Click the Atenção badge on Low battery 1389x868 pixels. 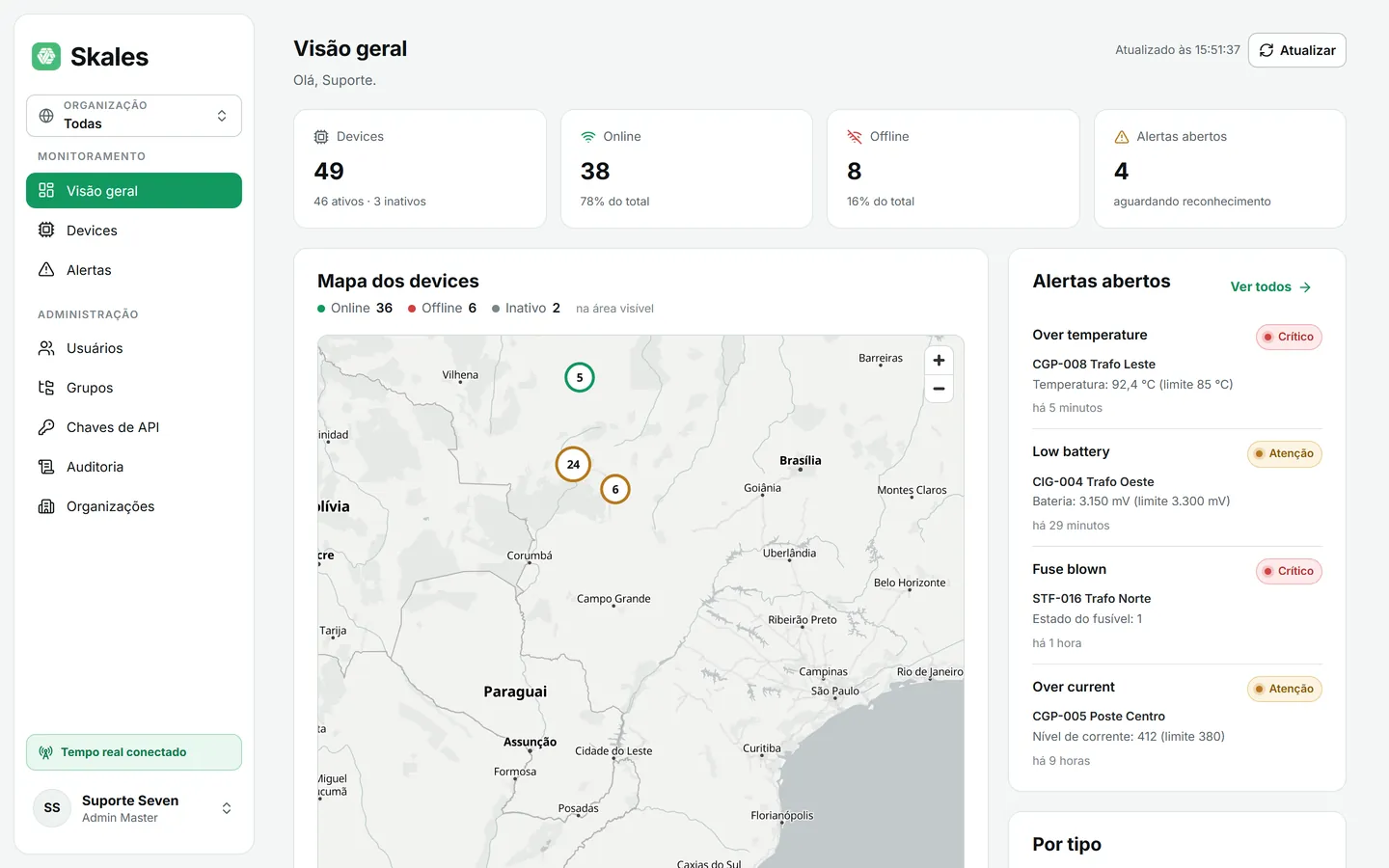click(1285, 453)
